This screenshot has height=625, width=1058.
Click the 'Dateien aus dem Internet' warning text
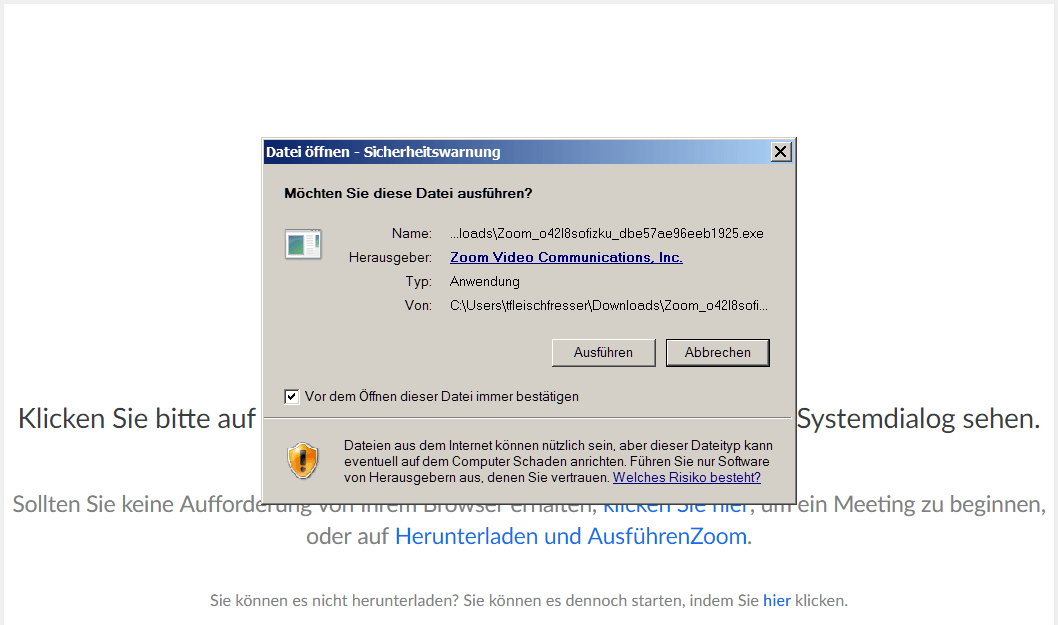tap(558, 462)
